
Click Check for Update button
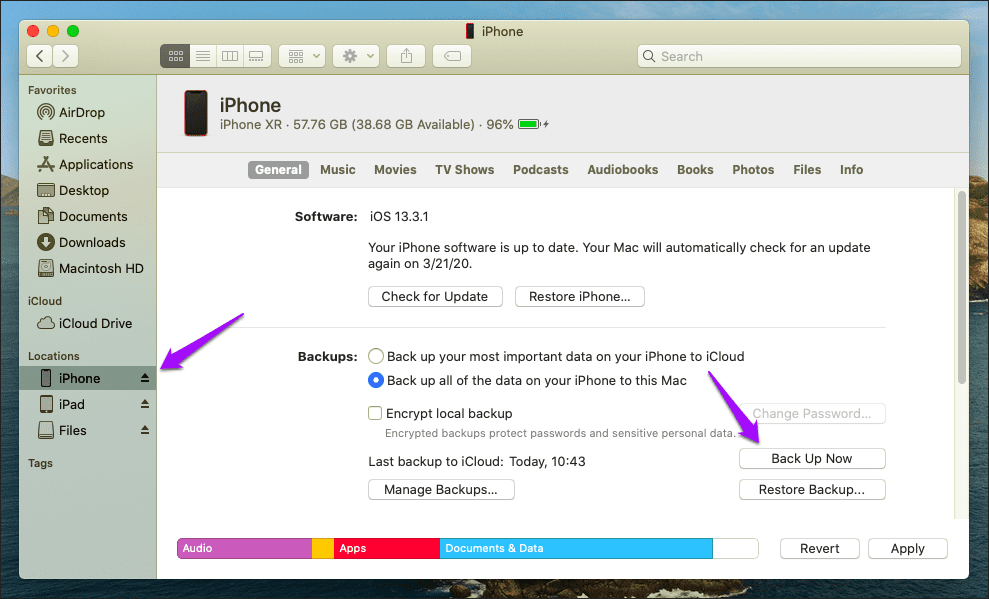tap(435, 296)
